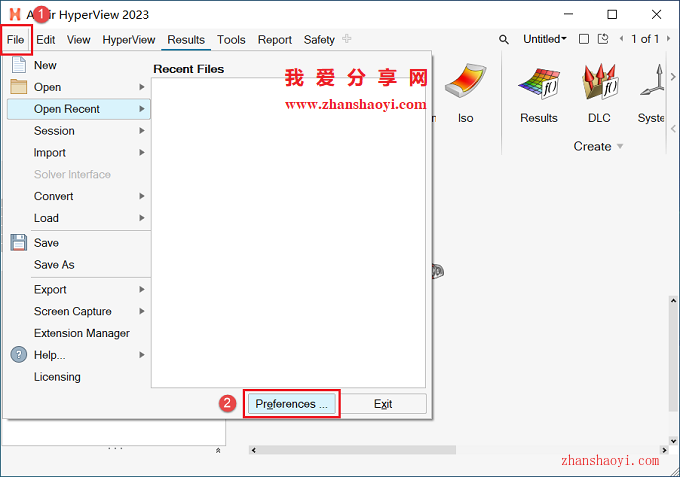The height and width of the screenshot is (477, 680).
Task: Click the search magnifier icon
Action: pos(503,39)
